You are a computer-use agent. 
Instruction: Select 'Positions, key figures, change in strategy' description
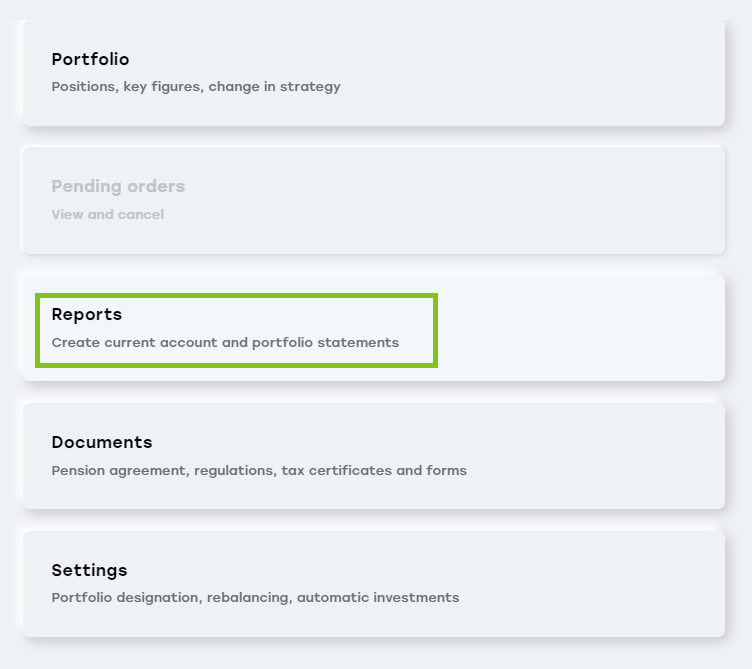tap(196, 87)
